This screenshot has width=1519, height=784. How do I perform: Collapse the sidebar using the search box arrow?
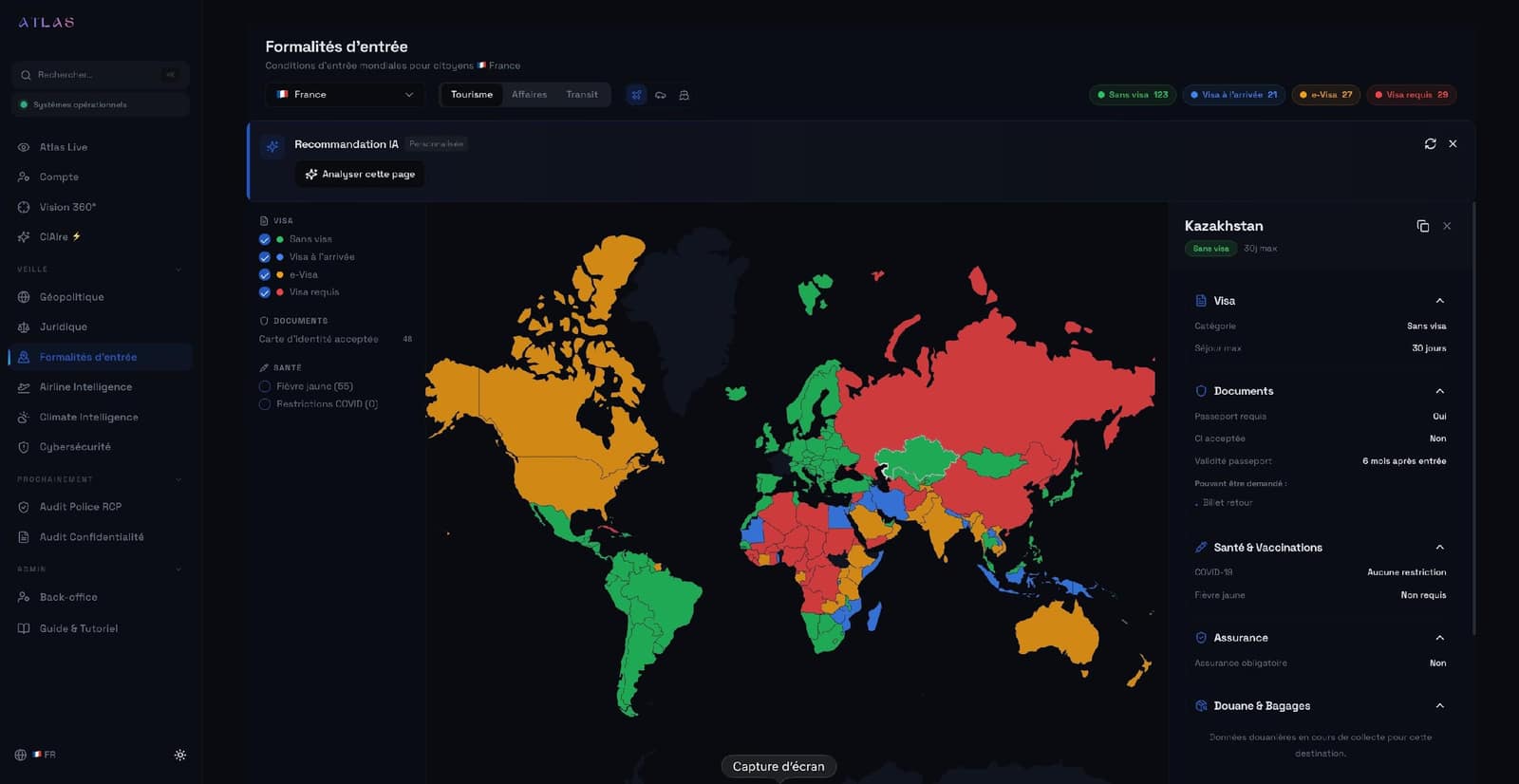point(171,75)
